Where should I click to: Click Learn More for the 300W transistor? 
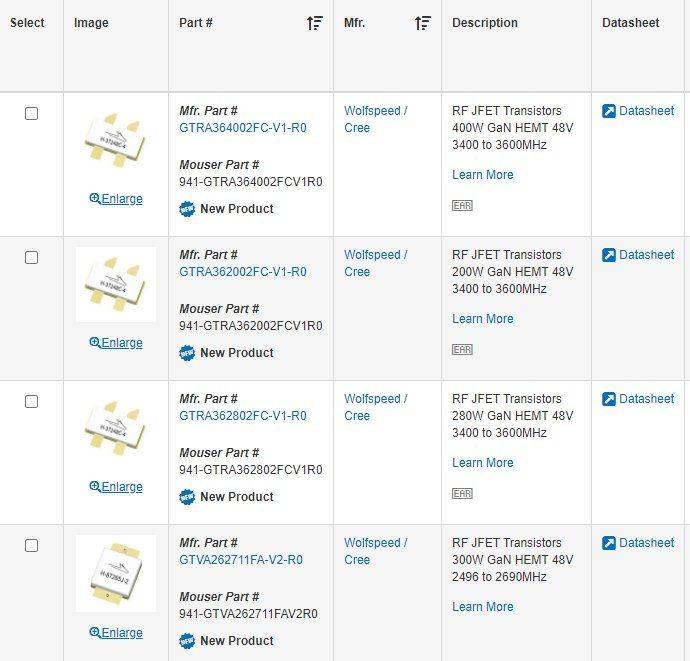click(x=482, y=607)
